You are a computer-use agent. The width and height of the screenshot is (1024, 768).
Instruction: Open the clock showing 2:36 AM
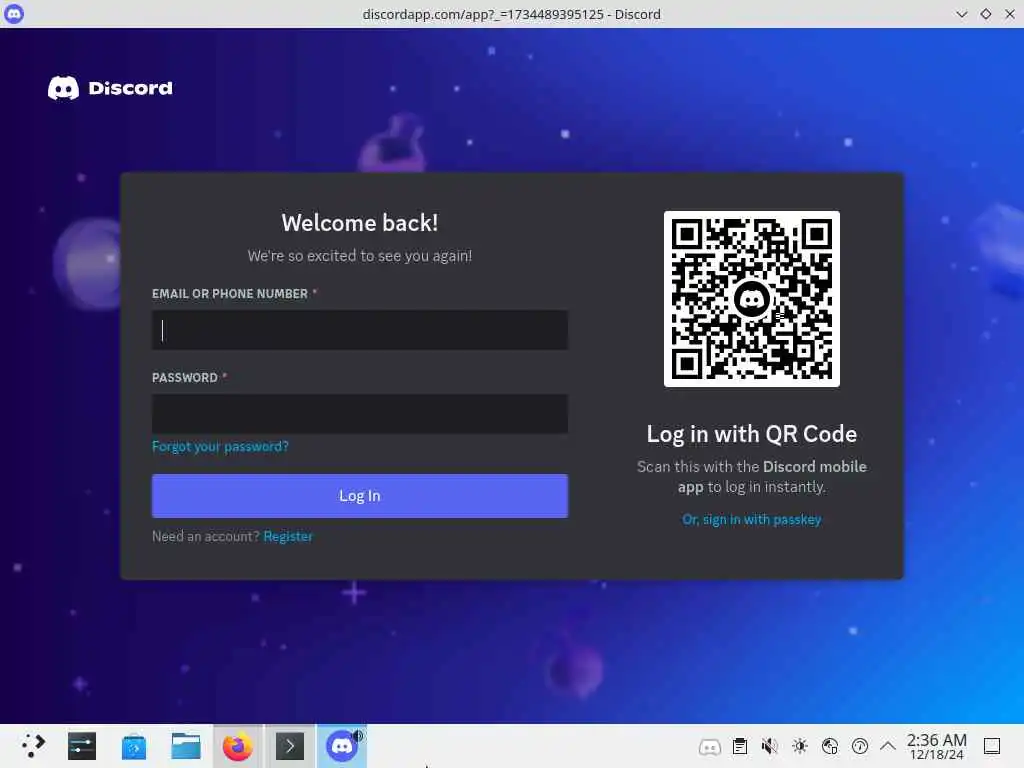(936, 746)
